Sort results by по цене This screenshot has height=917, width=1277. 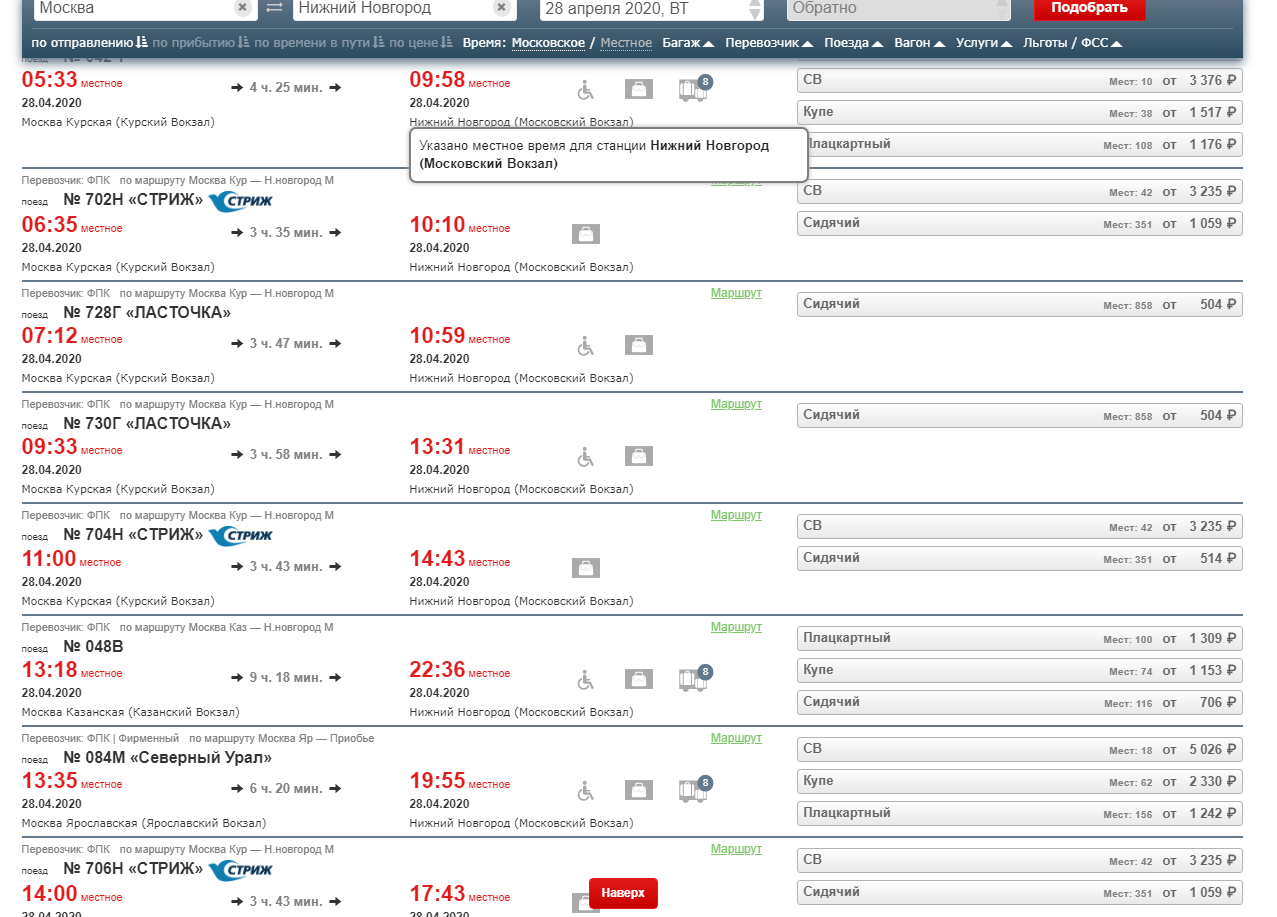click(419, 43)
